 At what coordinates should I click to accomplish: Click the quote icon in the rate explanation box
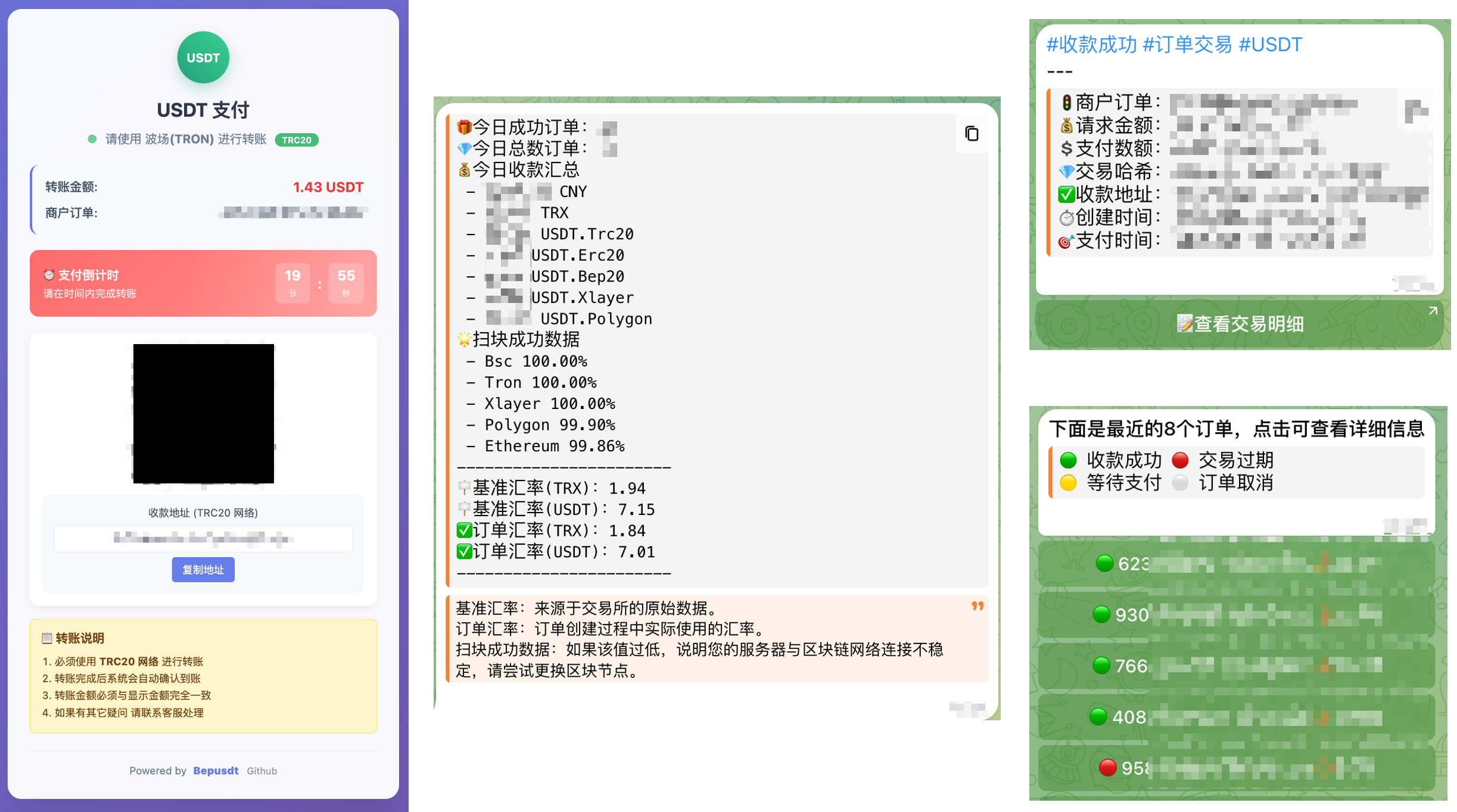click(977, 607)
